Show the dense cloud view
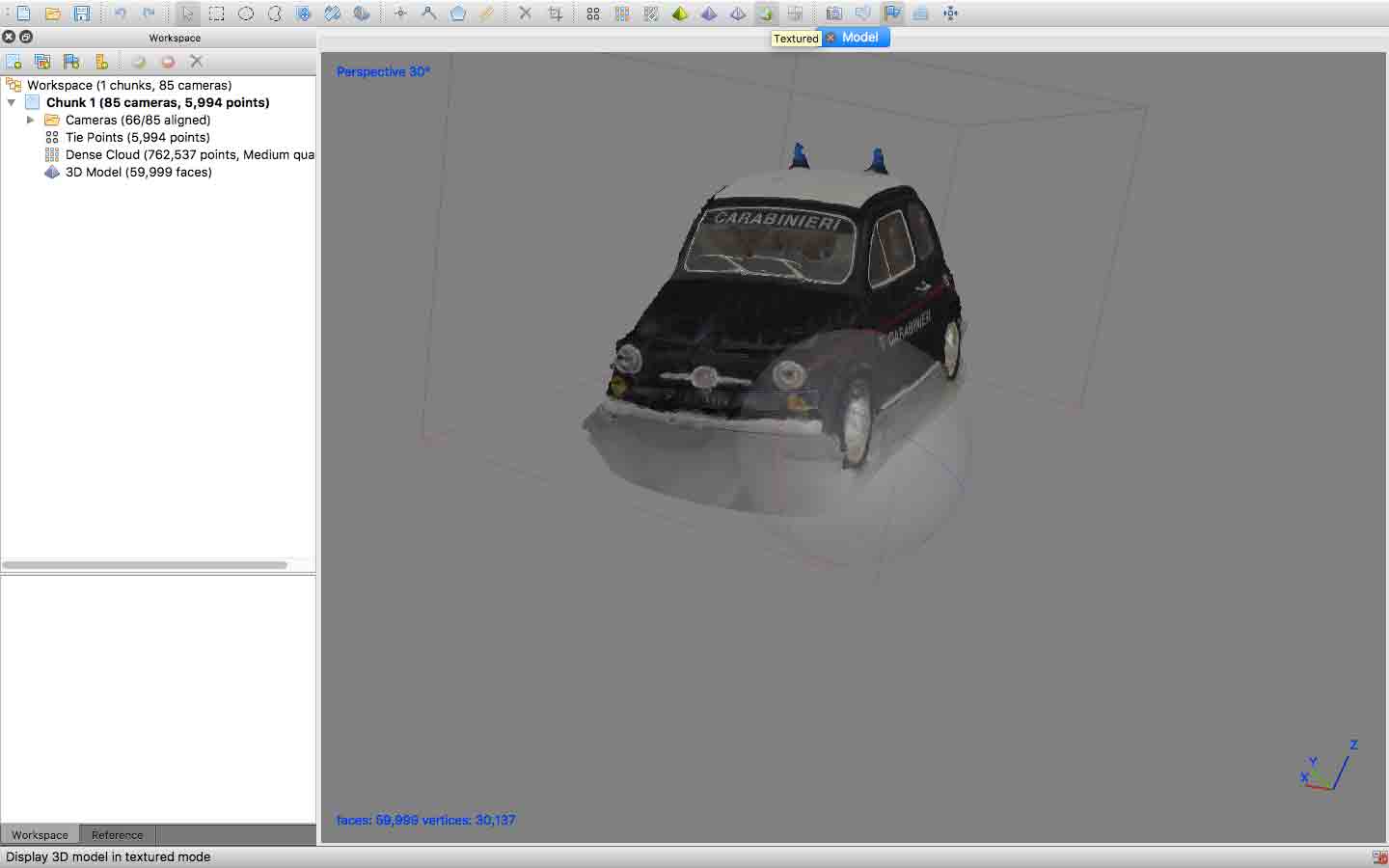This screenshot has height=868, width=1389. coord(622,14)
